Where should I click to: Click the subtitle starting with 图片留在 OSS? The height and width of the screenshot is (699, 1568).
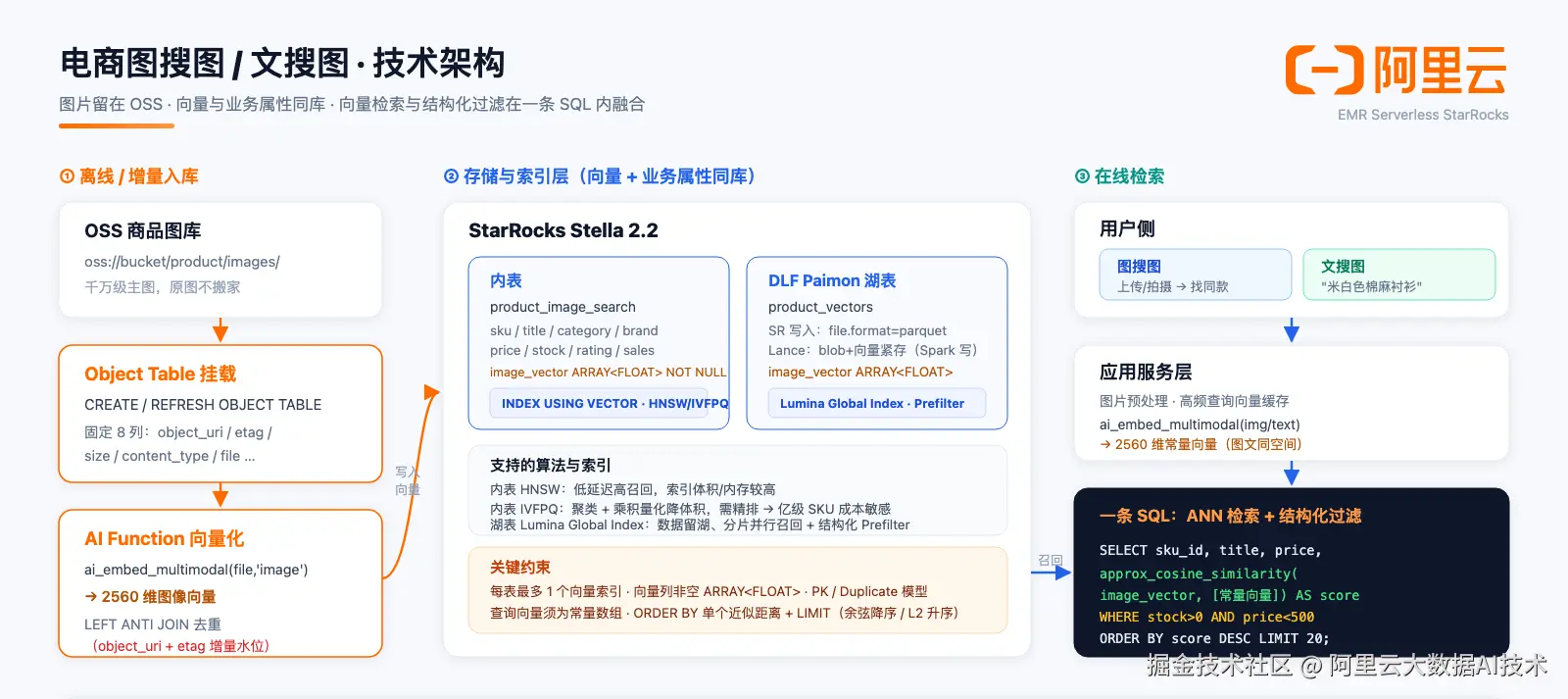pos(352,104)
